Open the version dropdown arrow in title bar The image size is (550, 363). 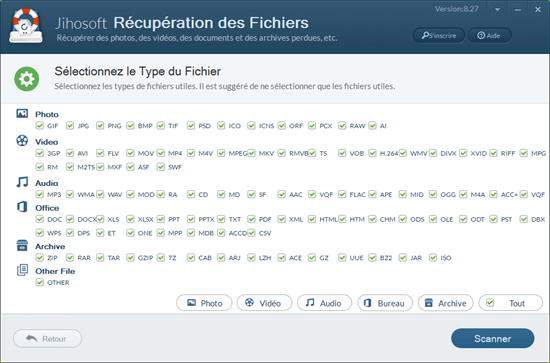click(497, 10)
